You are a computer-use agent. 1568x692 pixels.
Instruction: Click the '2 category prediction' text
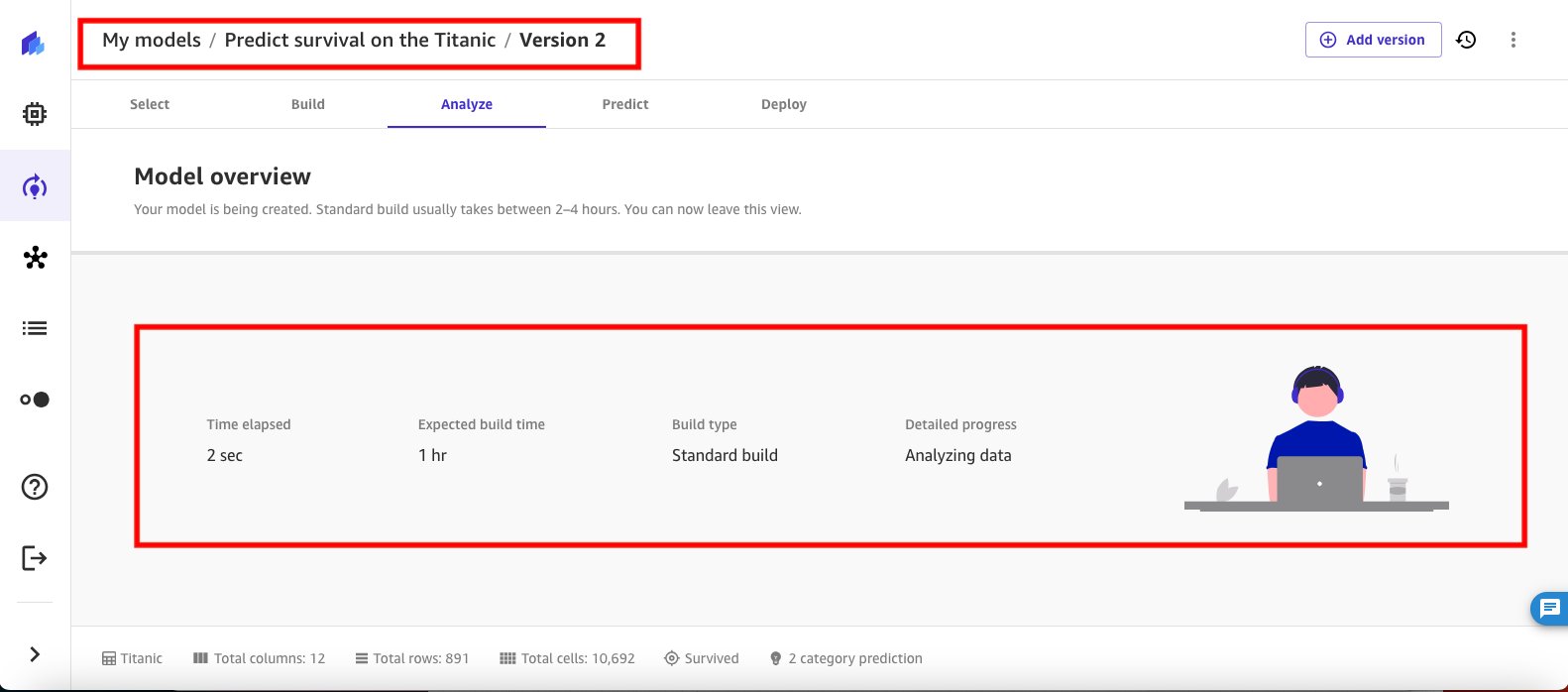click(x=855, y=658)
